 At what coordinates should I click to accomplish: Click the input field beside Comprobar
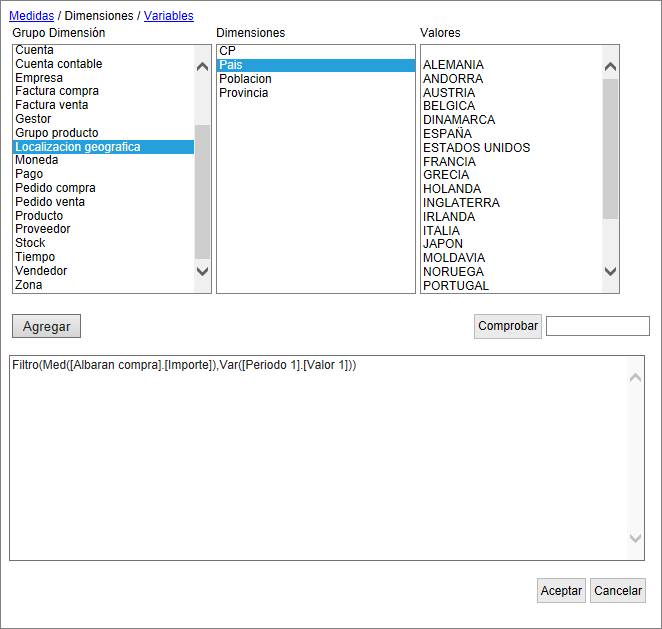click(598, 326)
